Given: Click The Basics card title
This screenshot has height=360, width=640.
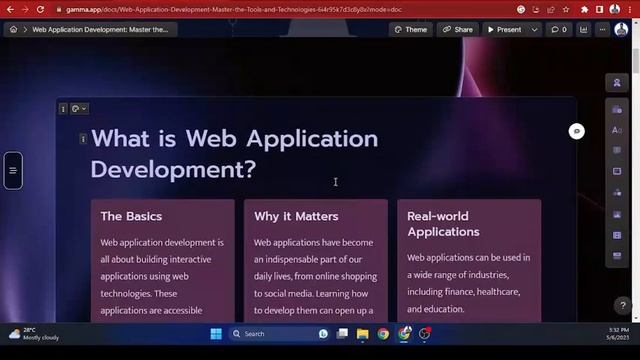Looking at the screenshot, I should [x=131, y=216].
